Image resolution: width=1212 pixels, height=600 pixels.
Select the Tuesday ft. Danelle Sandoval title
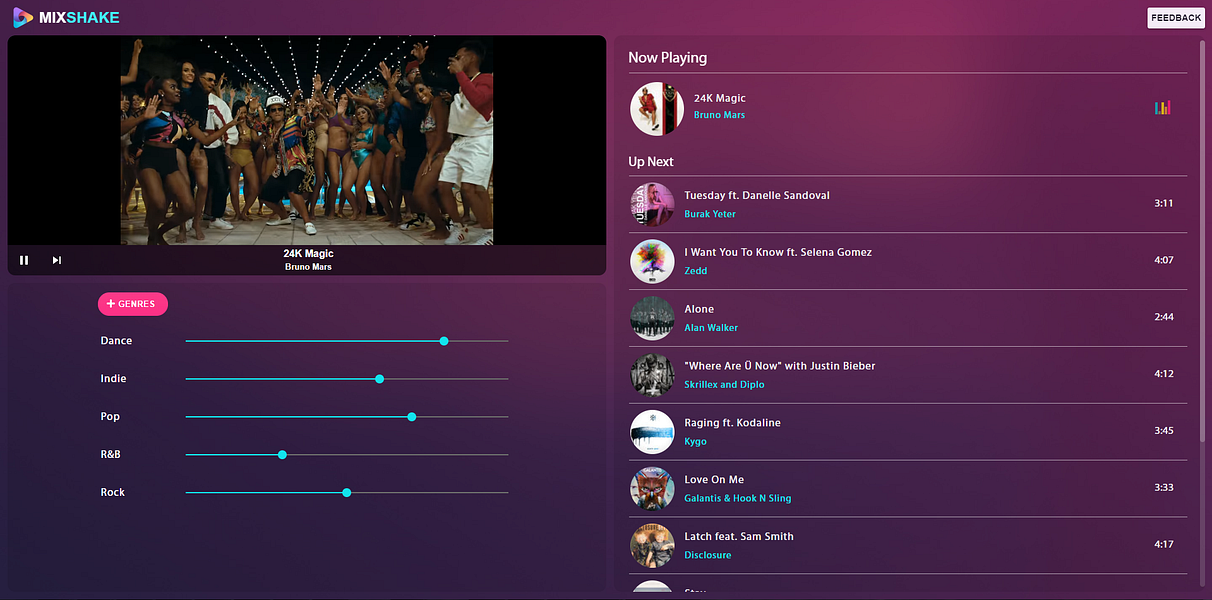757,195
